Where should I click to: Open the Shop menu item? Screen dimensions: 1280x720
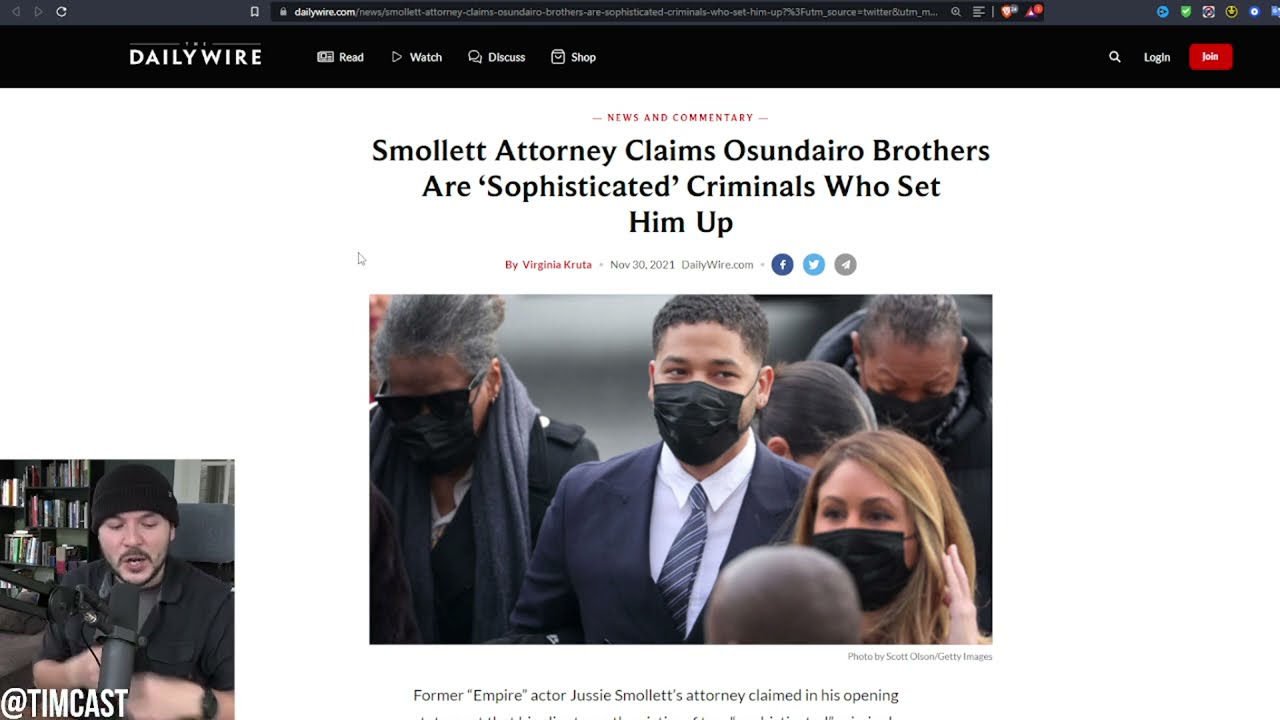[x=573, y=57]
